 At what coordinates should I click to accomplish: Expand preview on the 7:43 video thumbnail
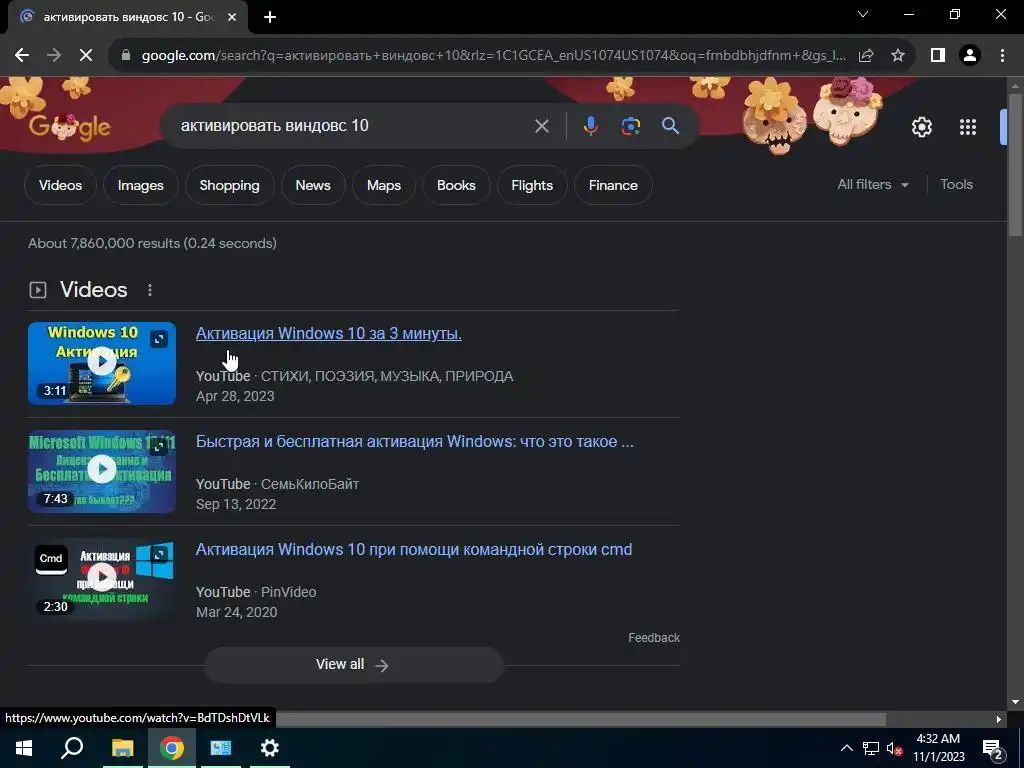[x=159, y=447]
